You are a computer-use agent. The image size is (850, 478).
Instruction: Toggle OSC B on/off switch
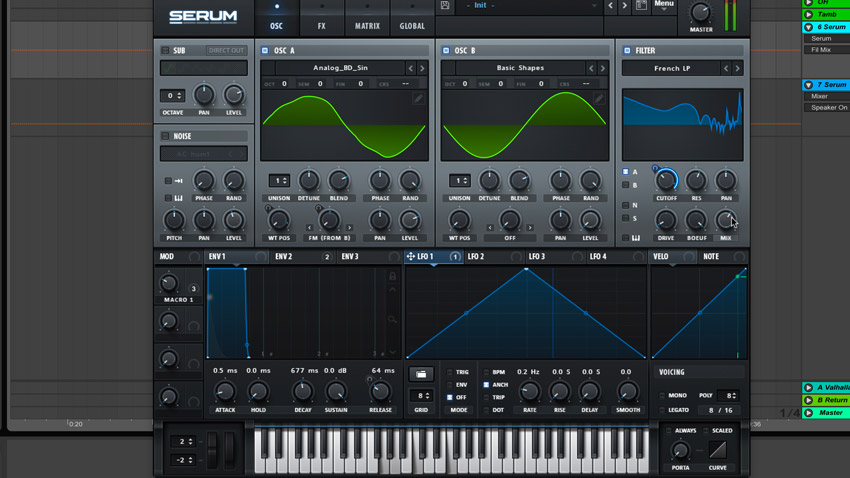point(446,50)
